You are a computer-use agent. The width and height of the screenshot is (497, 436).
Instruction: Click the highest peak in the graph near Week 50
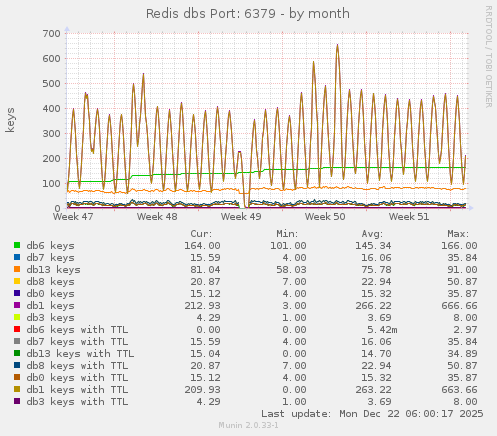coord(337,46)
